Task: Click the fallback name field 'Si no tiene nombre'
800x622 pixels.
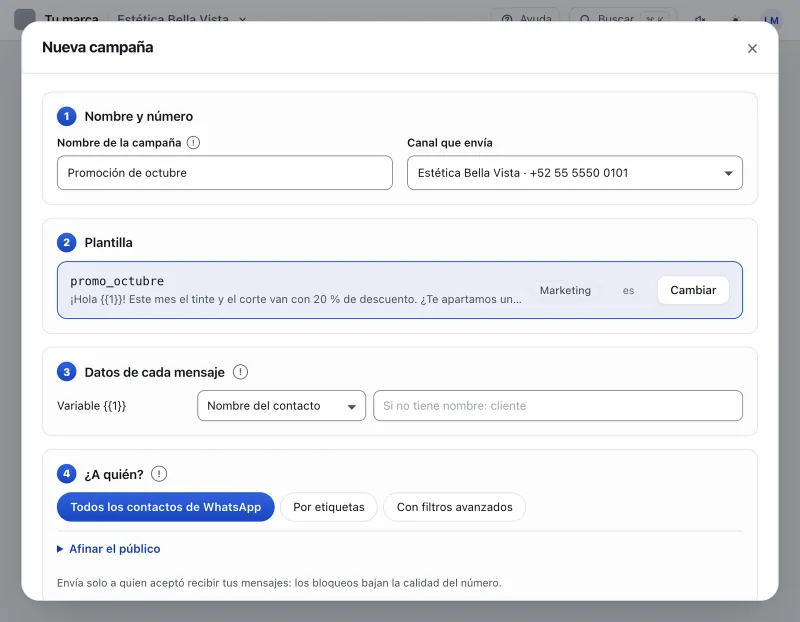Action: (558, 406)
